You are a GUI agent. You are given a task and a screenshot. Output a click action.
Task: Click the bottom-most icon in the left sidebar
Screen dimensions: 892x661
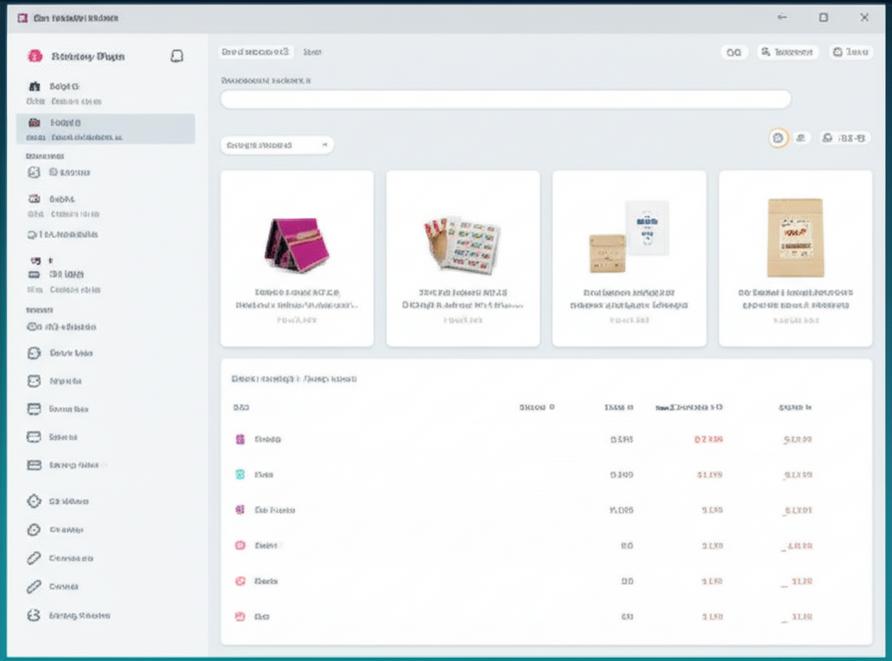(34, 616)
